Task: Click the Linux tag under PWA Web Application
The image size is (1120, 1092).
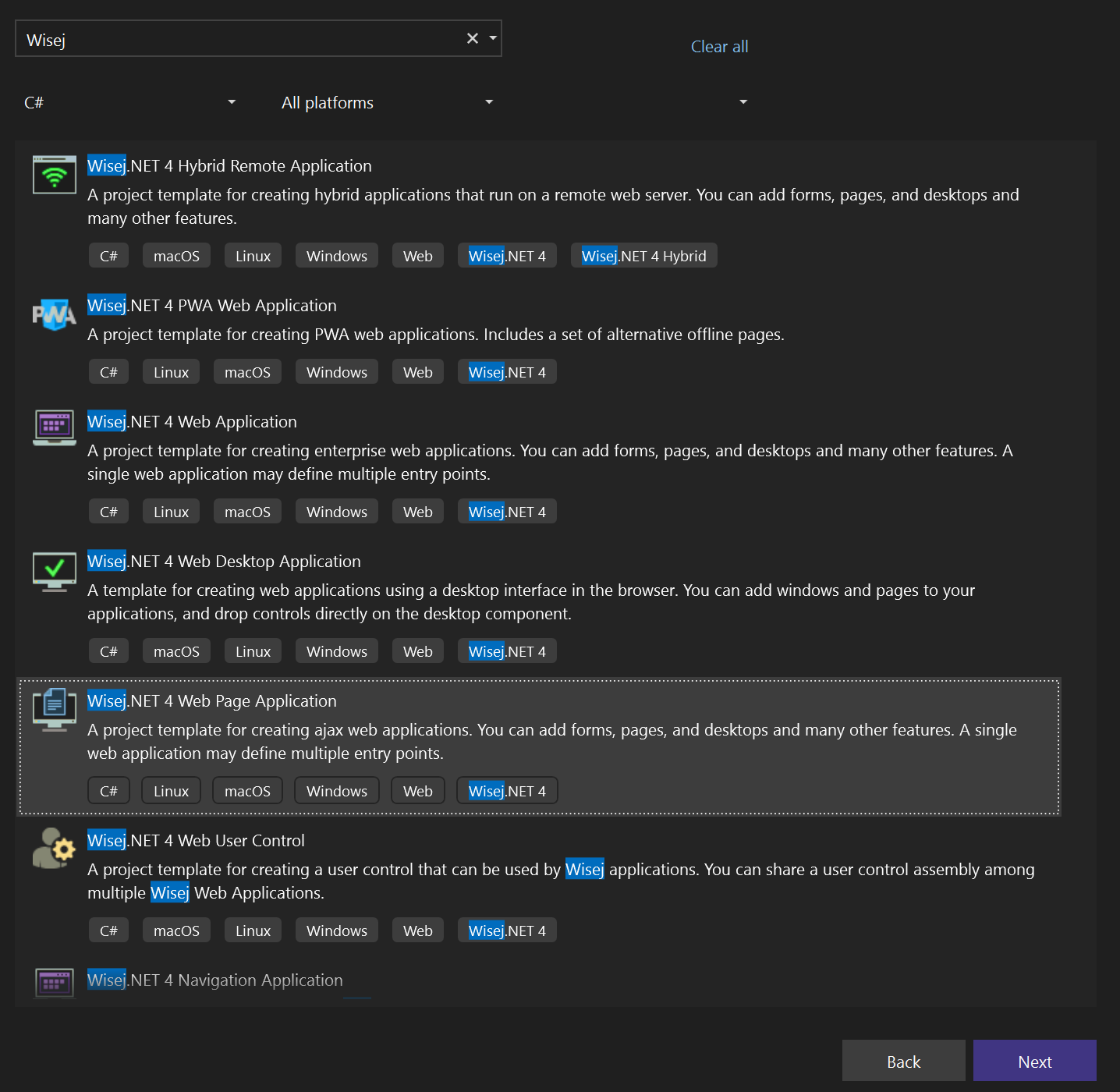Action: click(x=171, y=372)
